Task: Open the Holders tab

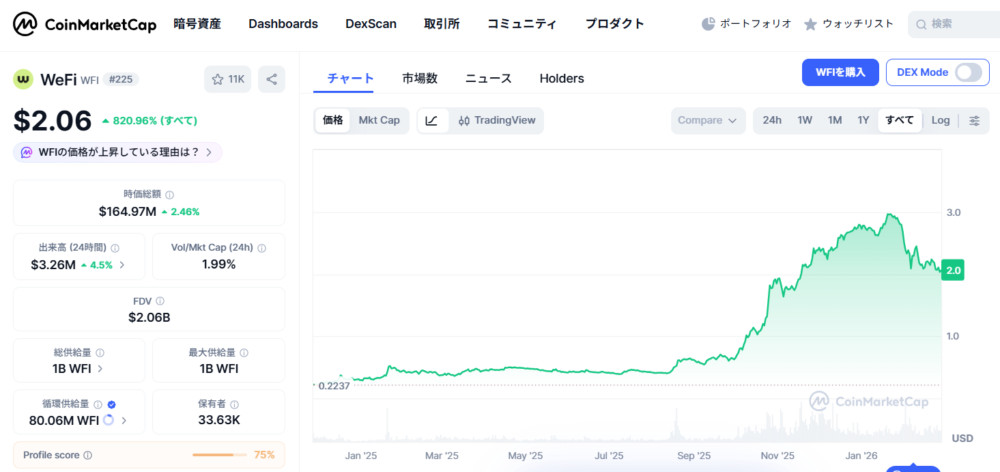Action: pyautogui.click(x=561, y=78)
